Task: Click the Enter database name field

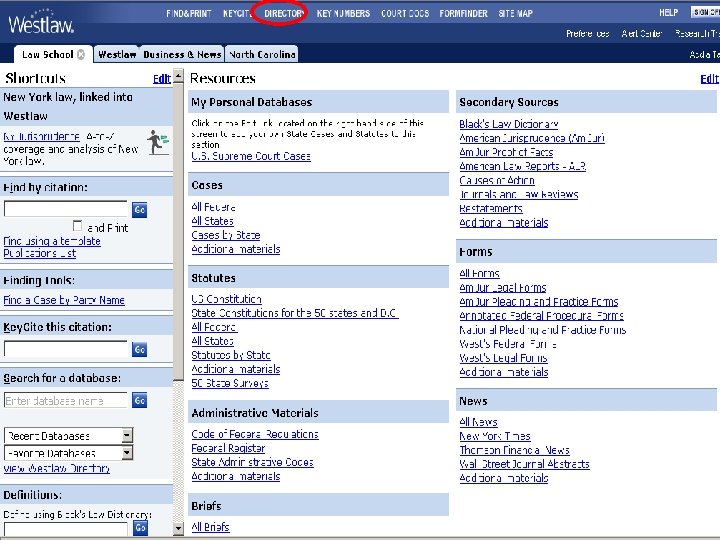Action: pyautogui.click(x=66, y=400)
